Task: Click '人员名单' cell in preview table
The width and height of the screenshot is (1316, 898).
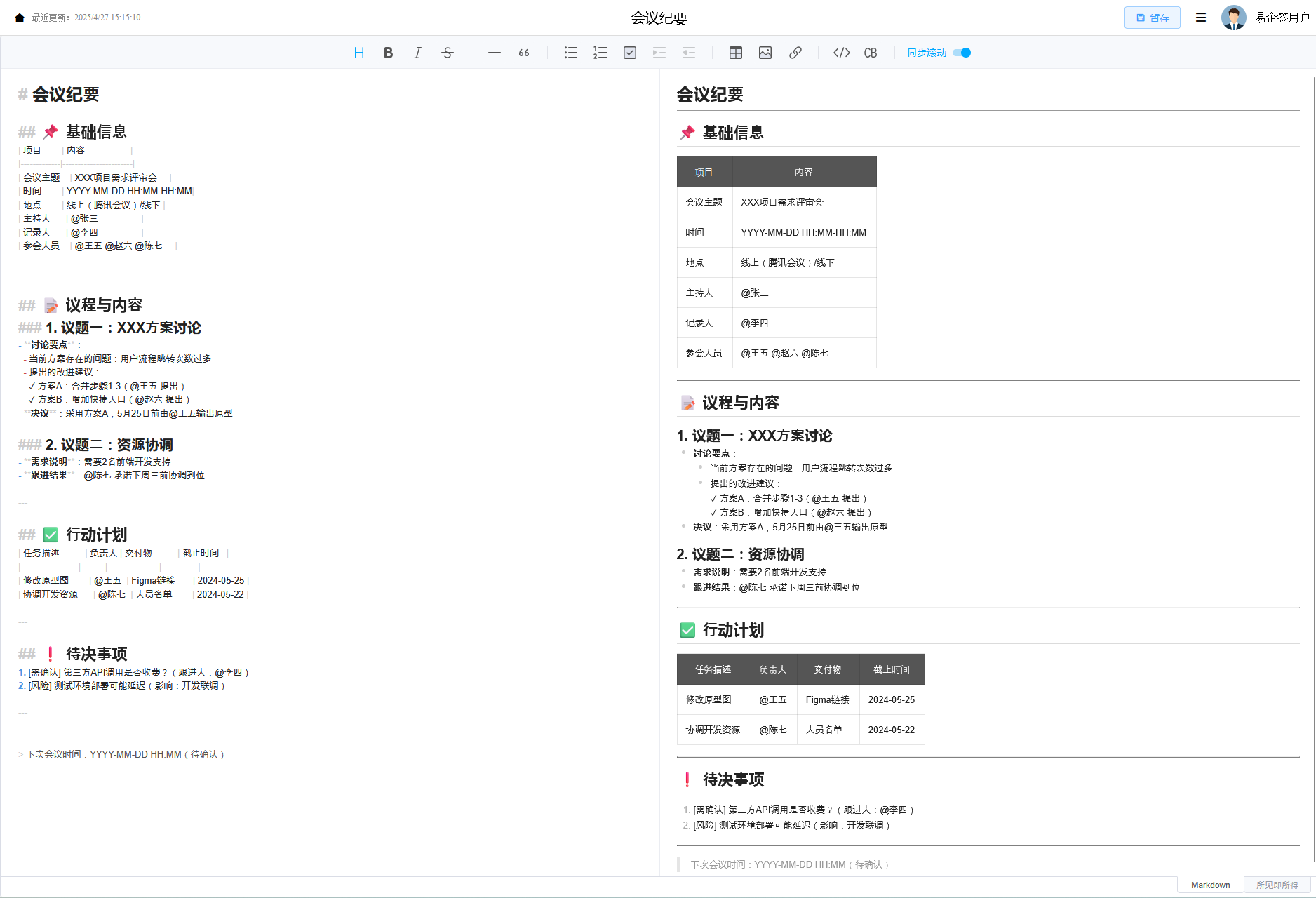Action: (x=828, y=730)
